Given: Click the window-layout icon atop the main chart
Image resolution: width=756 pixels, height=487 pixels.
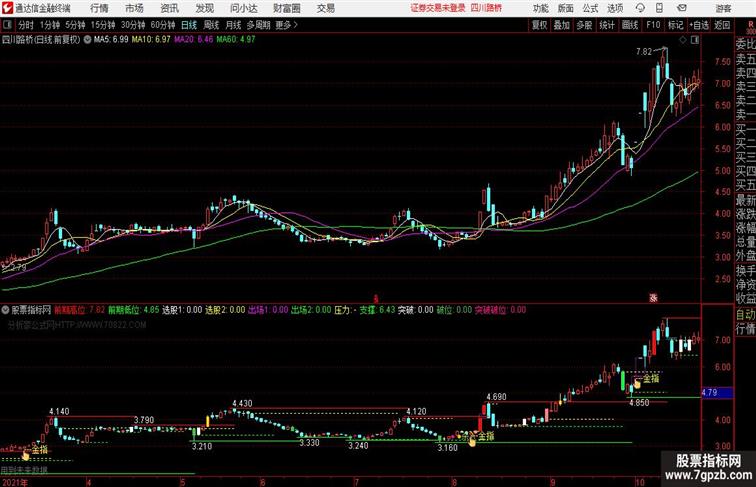Looking at the screenshot, I should (x=695, y=40).
